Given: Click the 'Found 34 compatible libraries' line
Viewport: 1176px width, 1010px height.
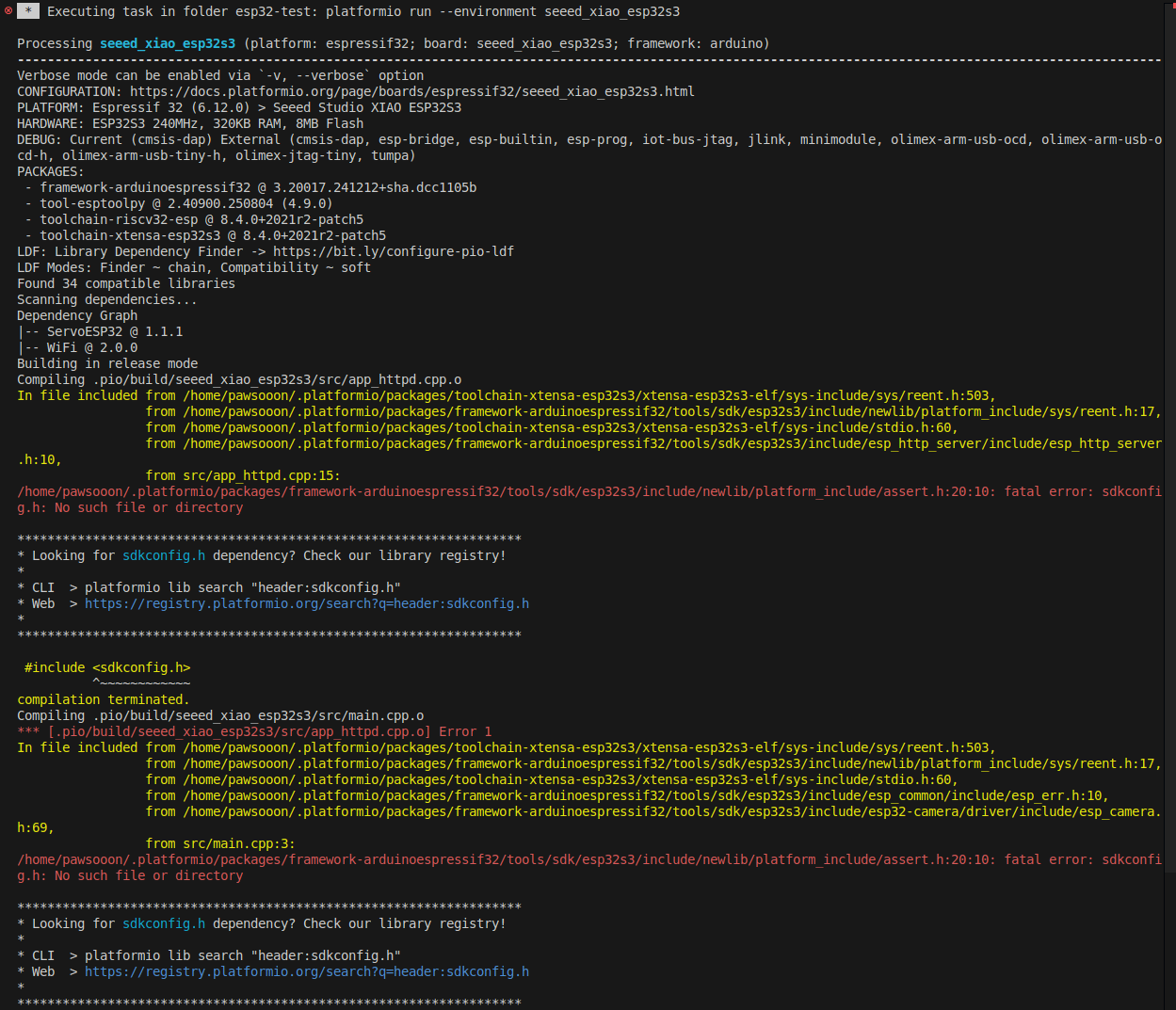Looking at the screenshot, I should pos(126,283).
